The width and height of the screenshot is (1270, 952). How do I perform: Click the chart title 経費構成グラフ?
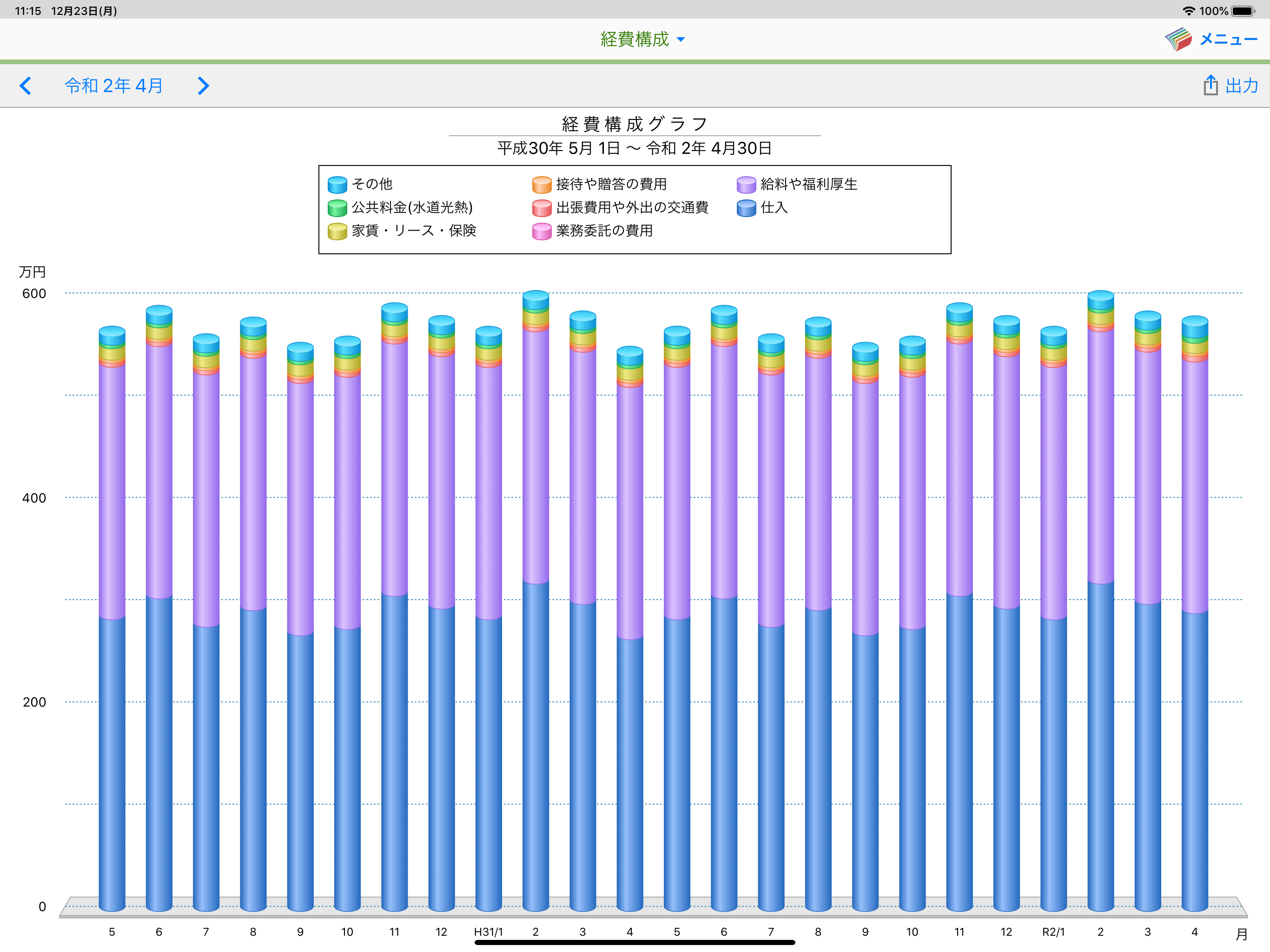click(635, 124)
